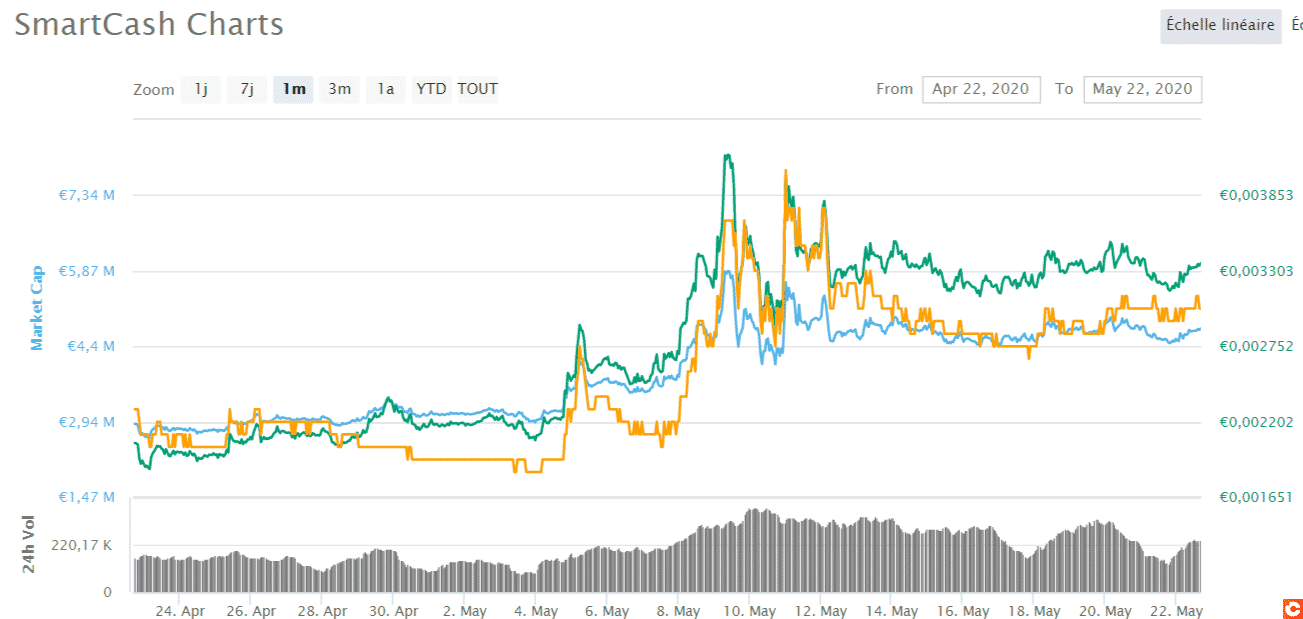Click the €0,002202 price label

click(x=1256, y=422)
